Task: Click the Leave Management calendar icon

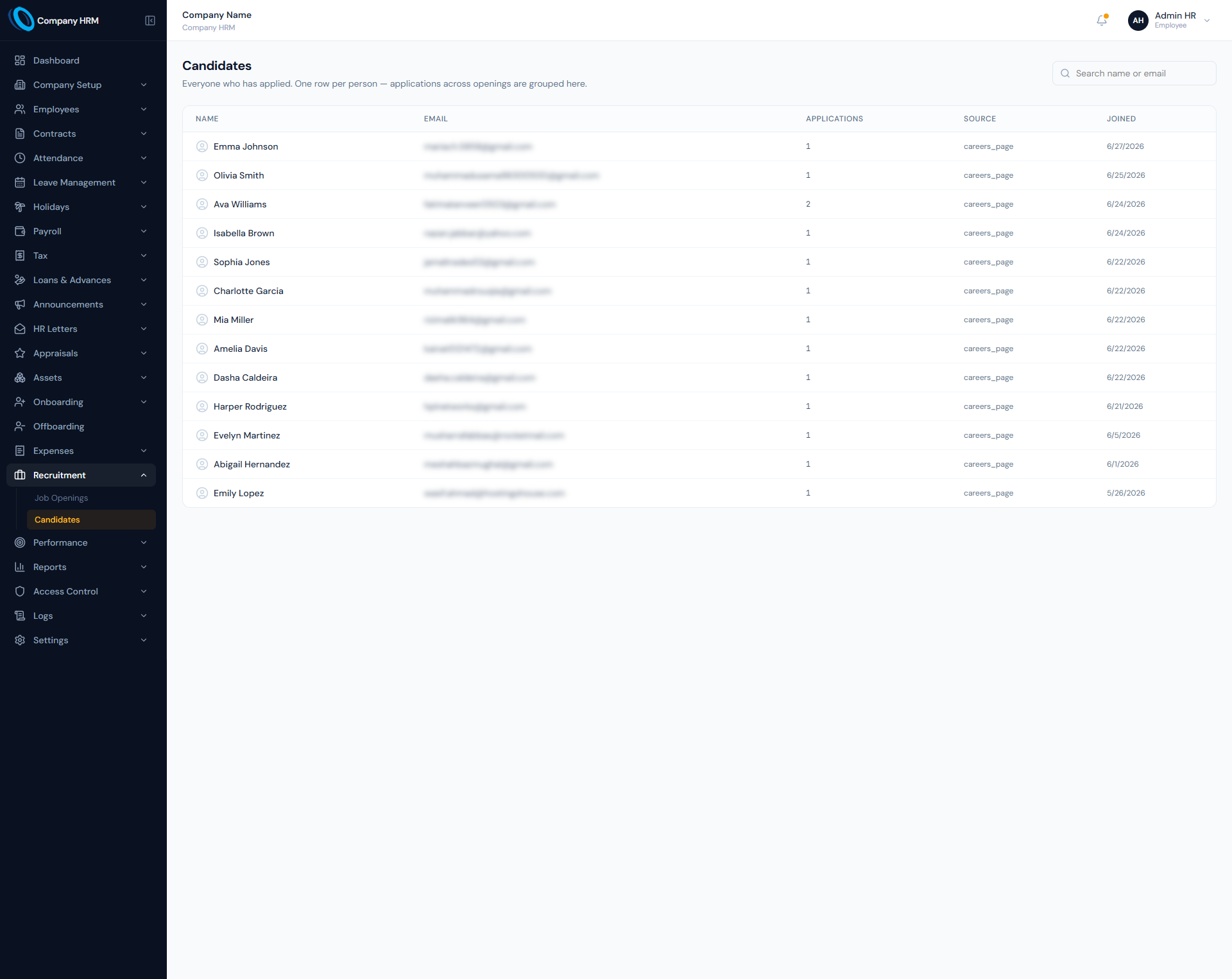Action: click(x=20, y=182)
